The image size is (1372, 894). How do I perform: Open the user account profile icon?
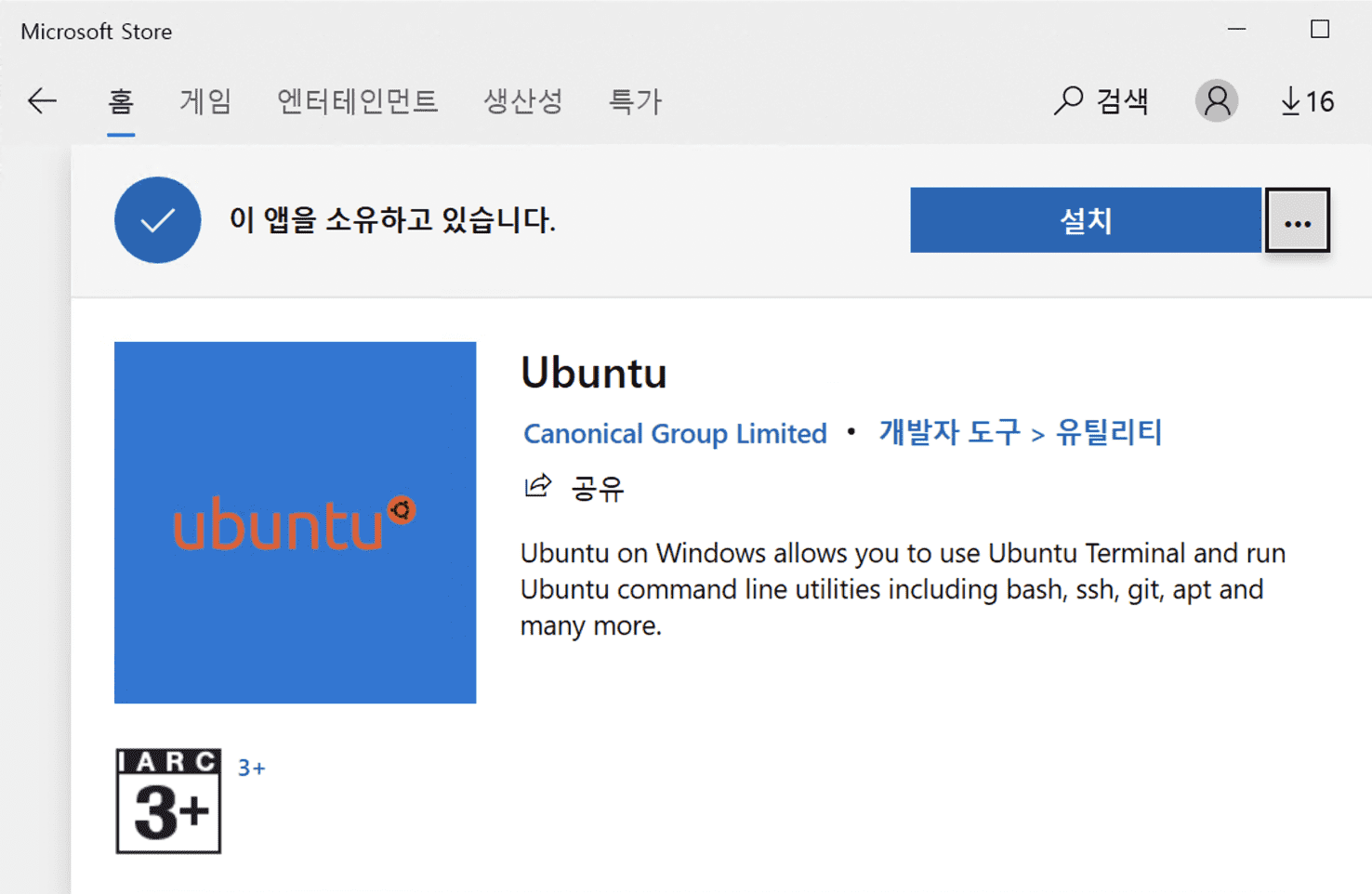tap(1216, 100)
